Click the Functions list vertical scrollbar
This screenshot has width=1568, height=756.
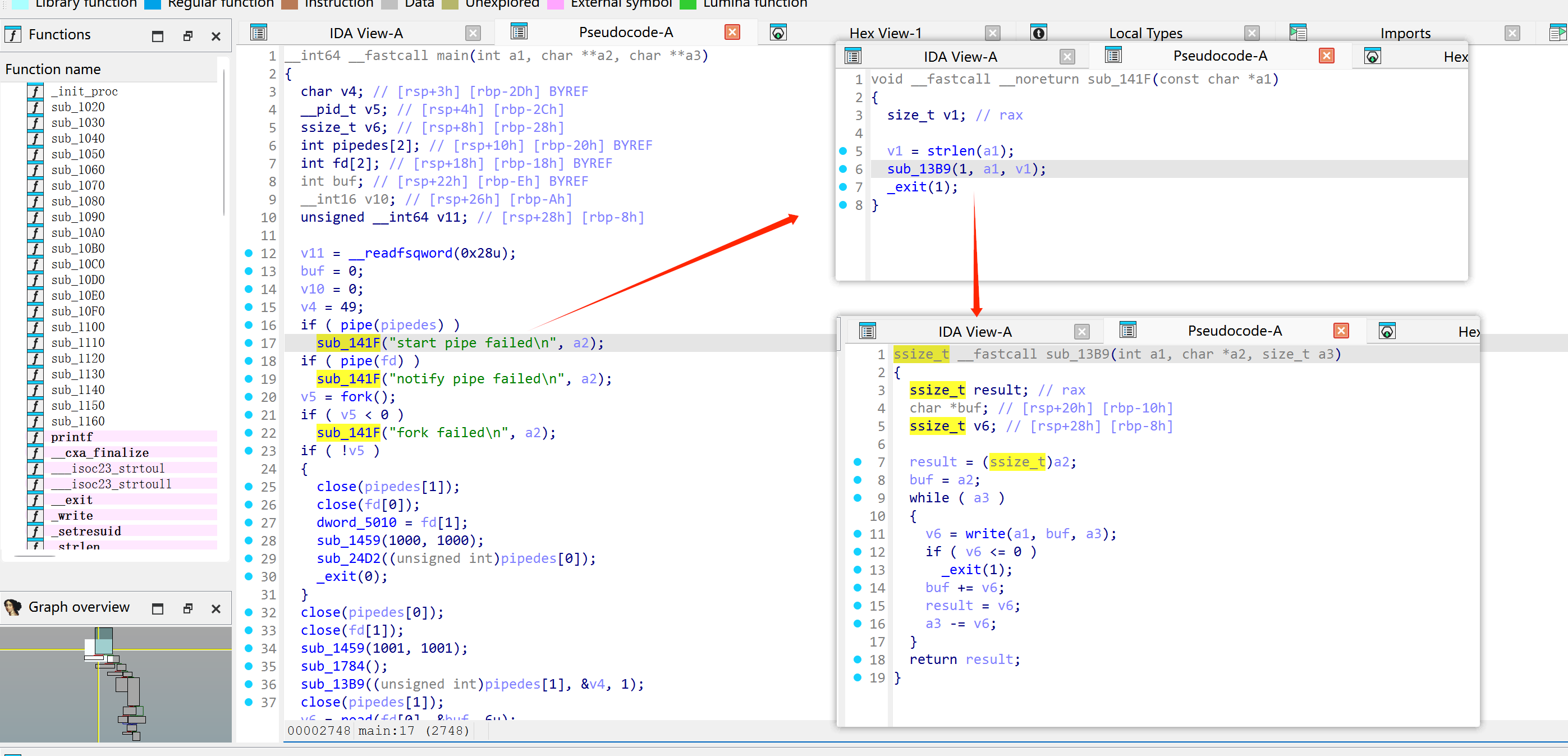224,143
